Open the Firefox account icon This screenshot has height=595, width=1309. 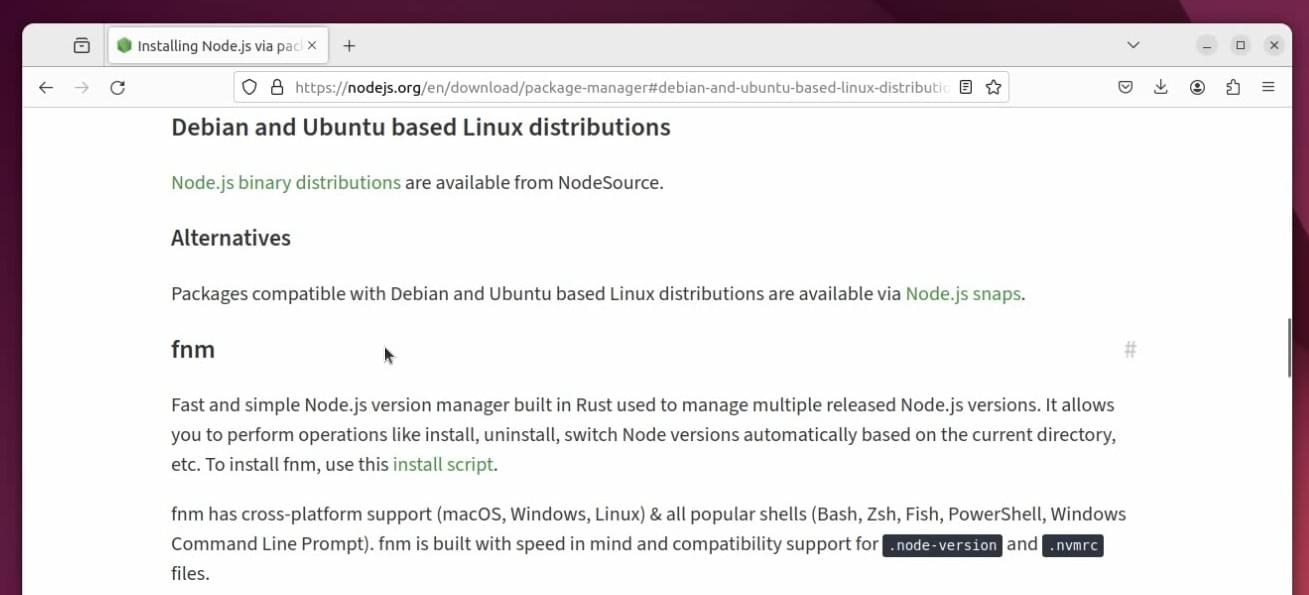tap(1197, 88)
